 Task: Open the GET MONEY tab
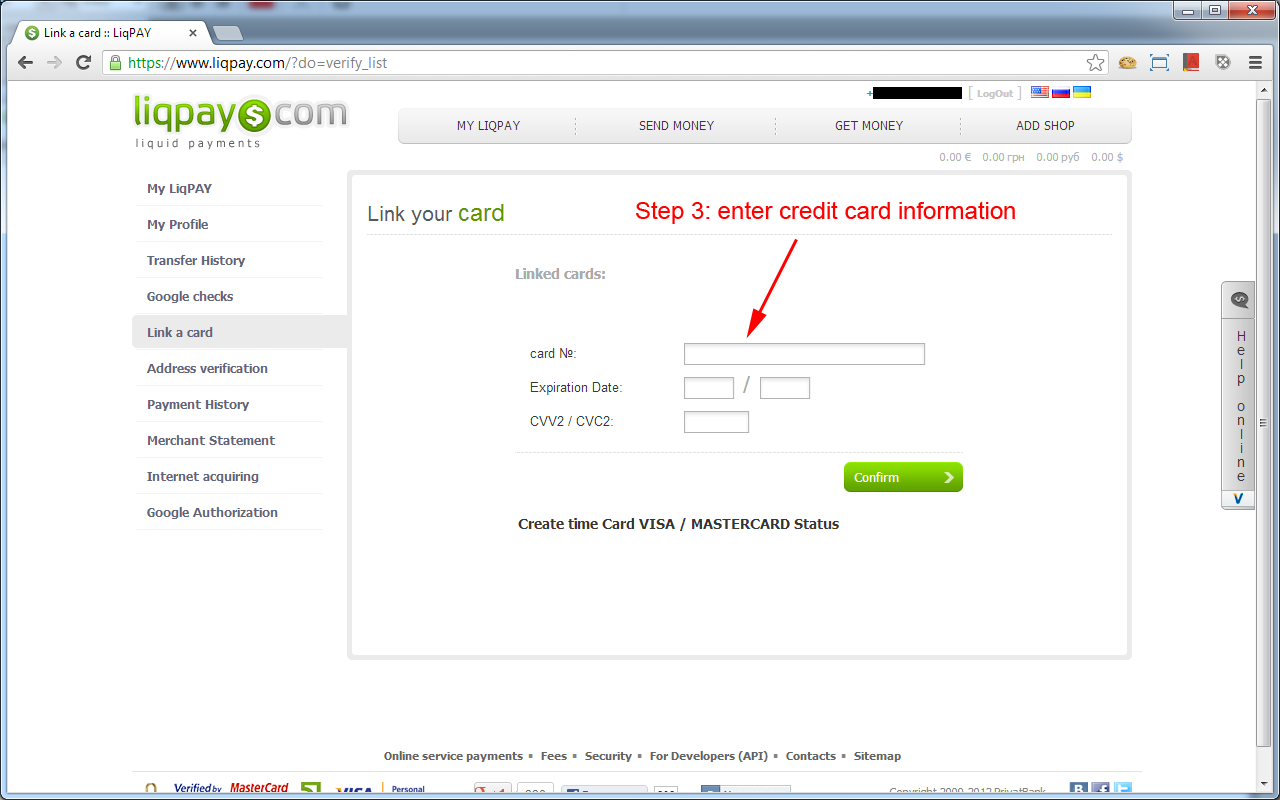[x=869, y=126]
